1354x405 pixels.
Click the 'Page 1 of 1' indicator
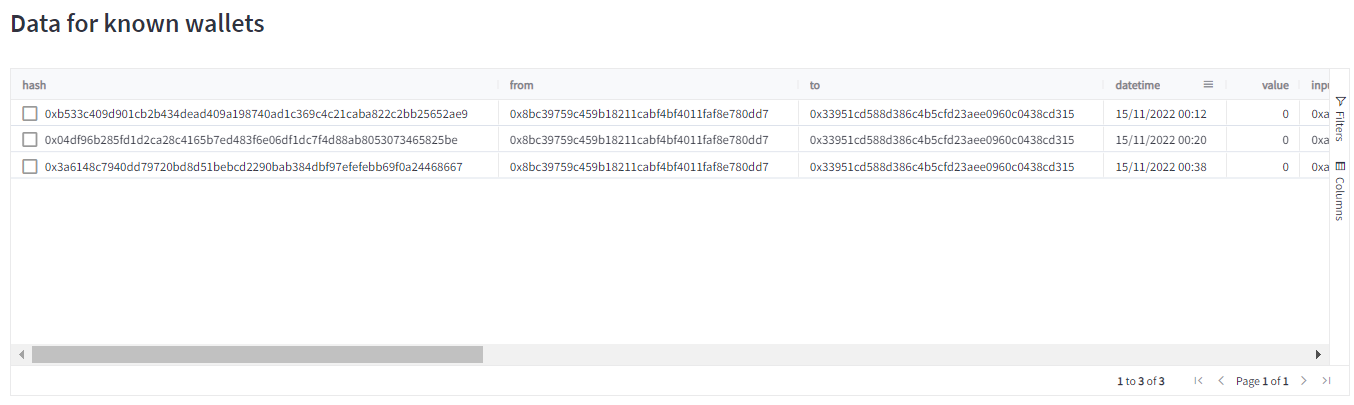pyautogui.click(x=1262, y=381)
